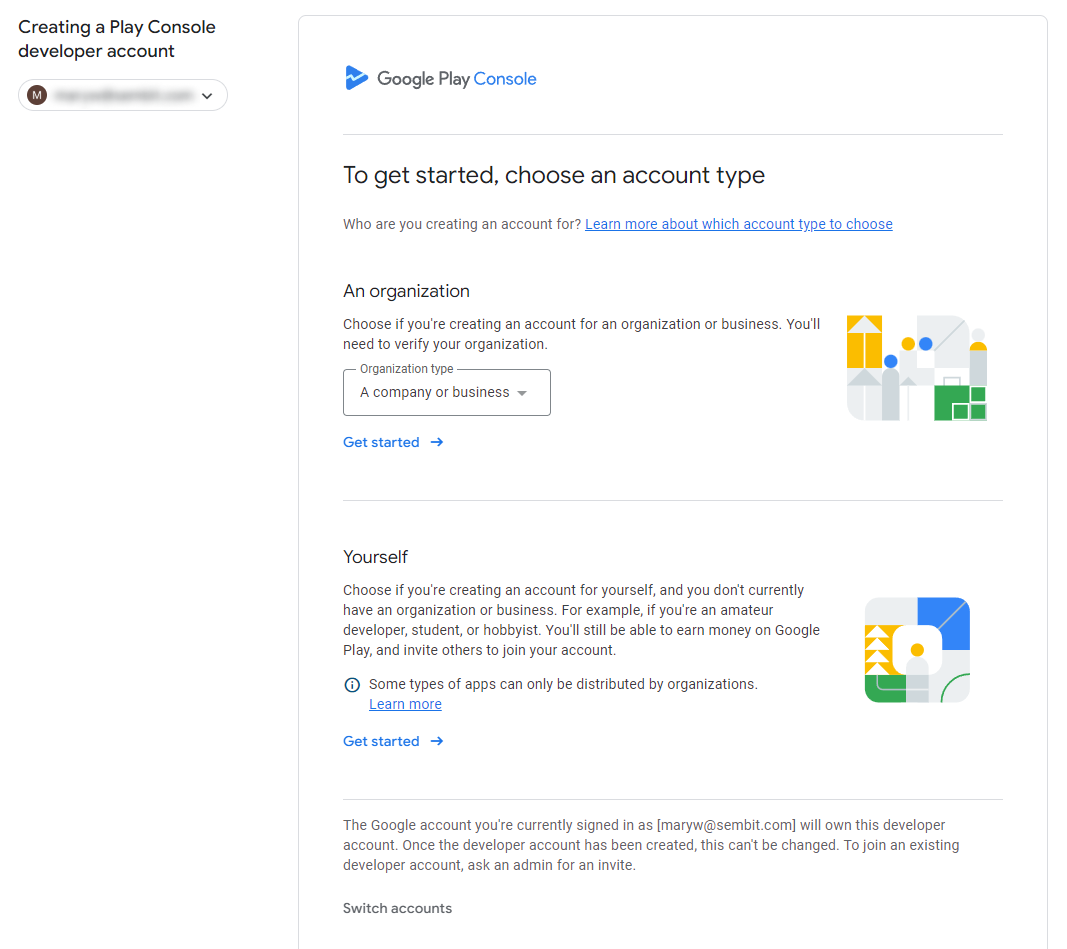The width and height of the screenshot is (1067, 949).
Task: Click the info icon beside organization apps note
Action: [352, 684]
